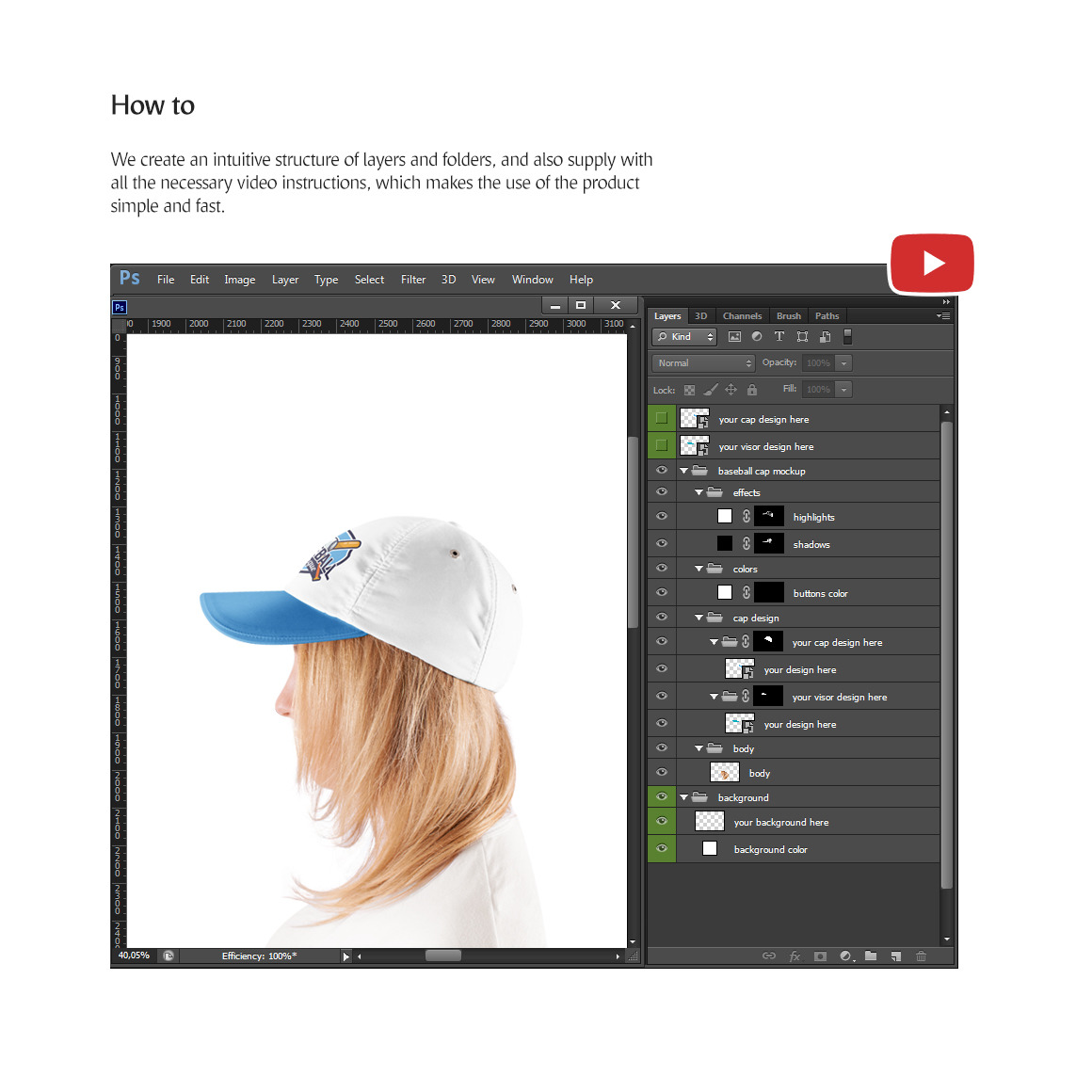This screenshot has width=1092, height=1092.
Task: Click the type layer filter icon
Action: [779, 337]
